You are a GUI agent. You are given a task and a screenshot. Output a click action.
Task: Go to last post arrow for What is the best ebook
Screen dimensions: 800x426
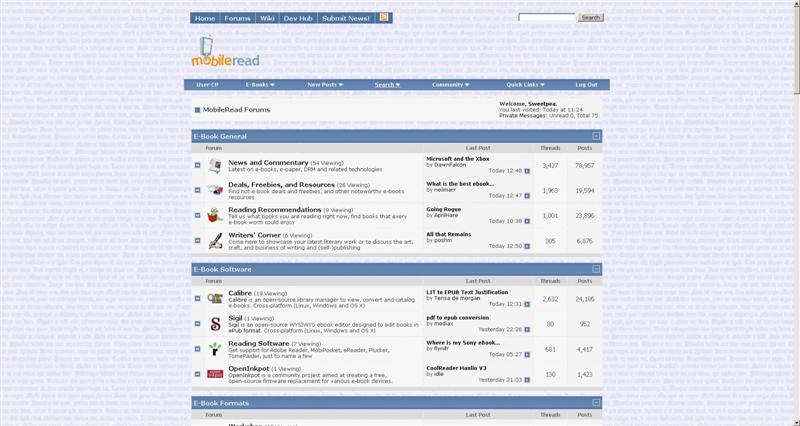click(527, 196)
